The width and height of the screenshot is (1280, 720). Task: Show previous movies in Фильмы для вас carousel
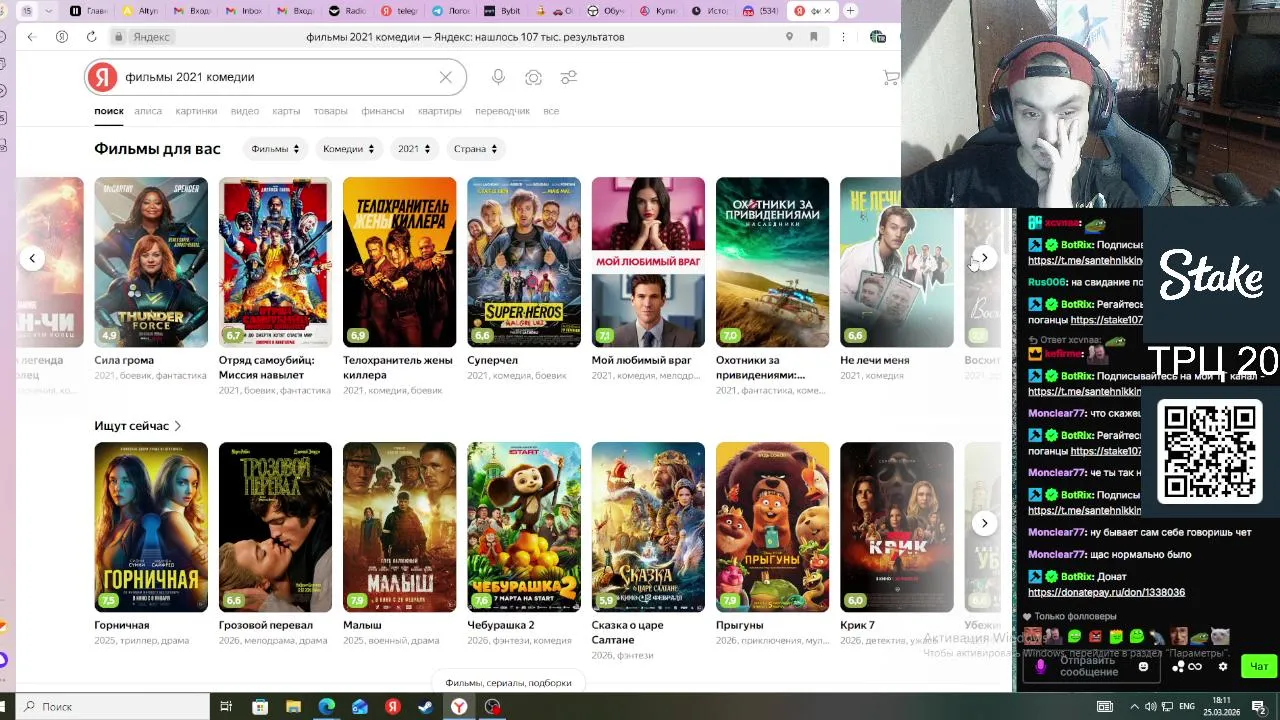point(32,258)
